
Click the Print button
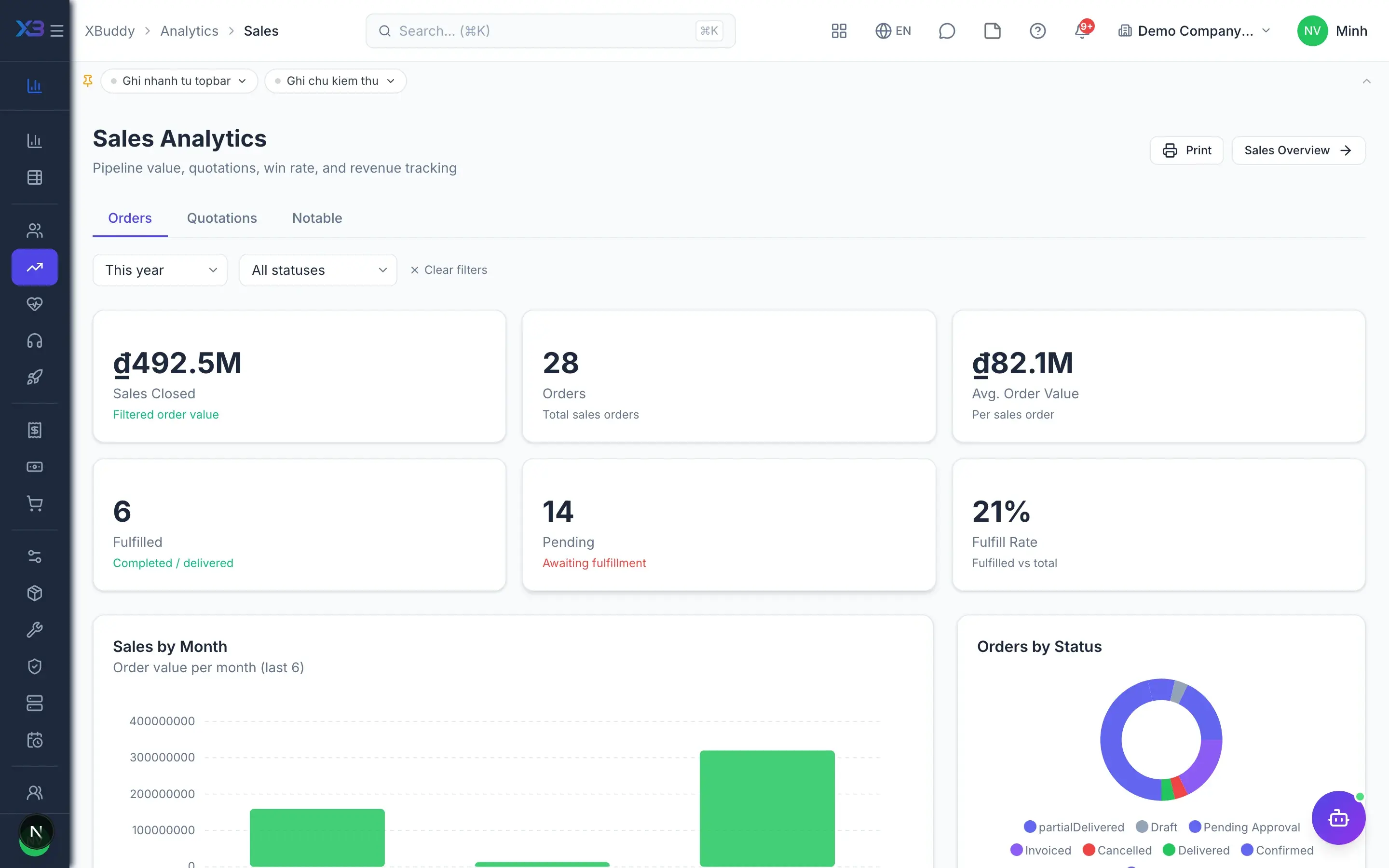(1186, 150)
